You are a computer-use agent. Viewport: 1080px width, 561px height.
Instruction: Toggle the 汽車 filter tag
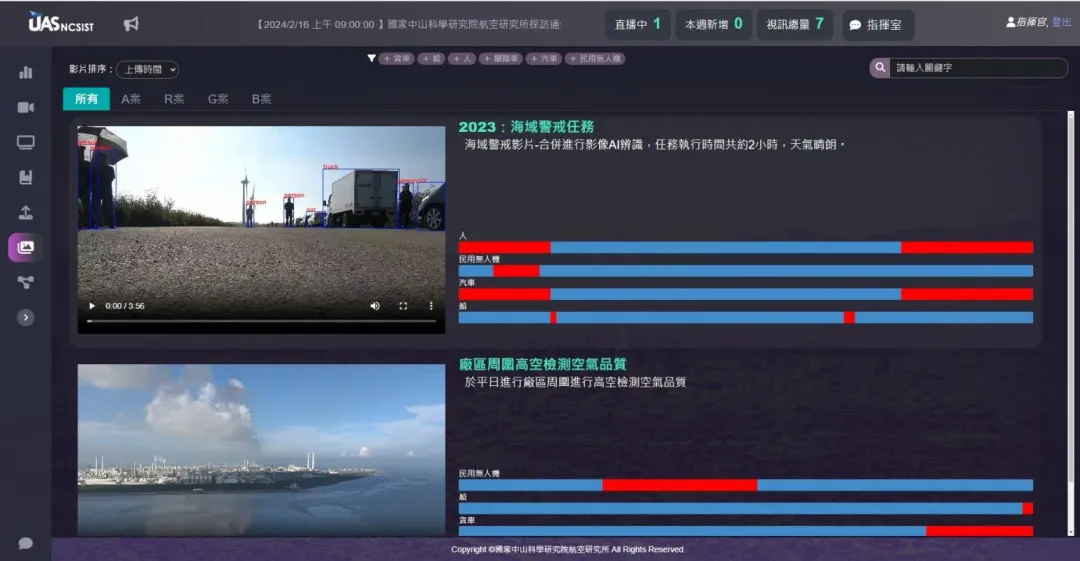(543, 59)
